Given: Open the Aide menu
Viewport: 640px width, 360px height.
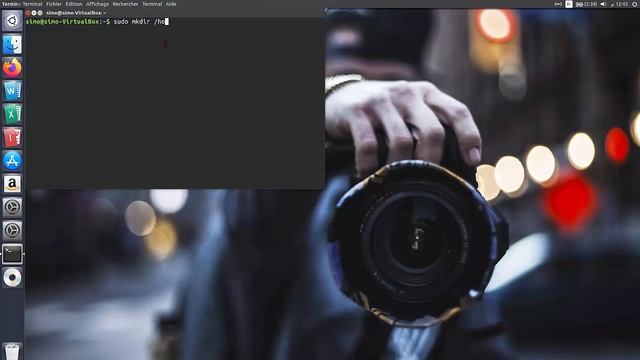Looking at the screenshot, I should [171, 4].
